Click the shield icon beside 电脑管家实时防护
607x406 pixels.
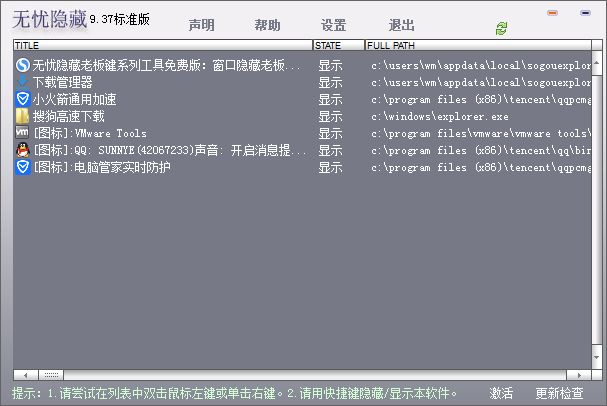pos(22,167)
